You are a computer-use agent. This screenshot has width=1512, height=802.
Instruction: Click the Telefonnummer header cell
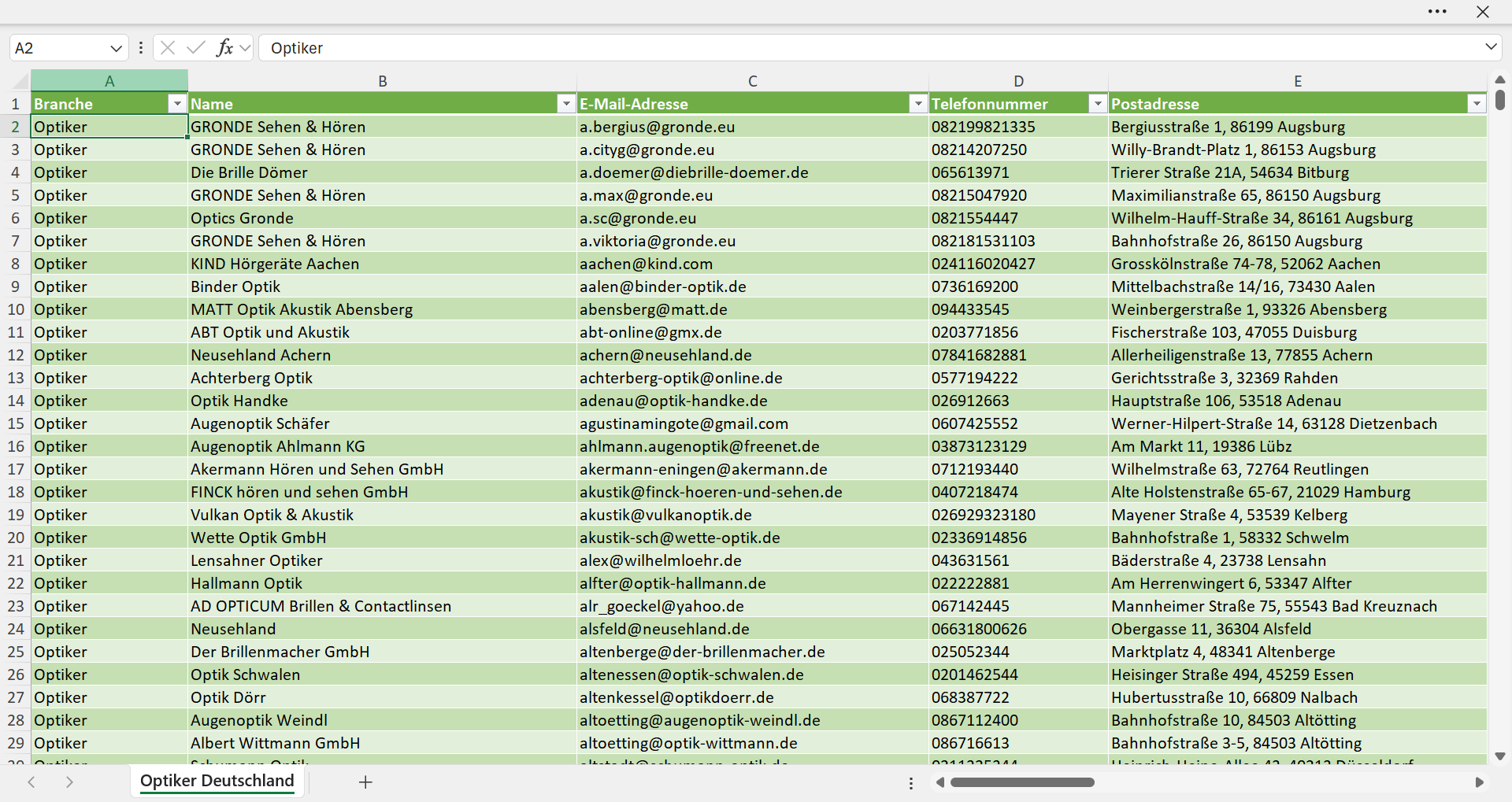click(1019, 104)
